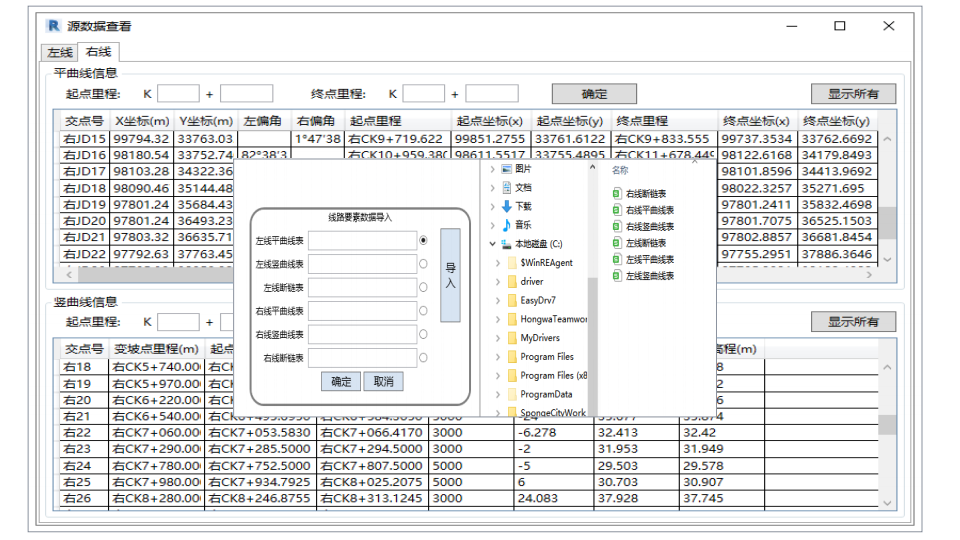Screen dimensions: 960x540
Task: Click the HongwaTeamwork folder icon
Action: tap(512, 319)
